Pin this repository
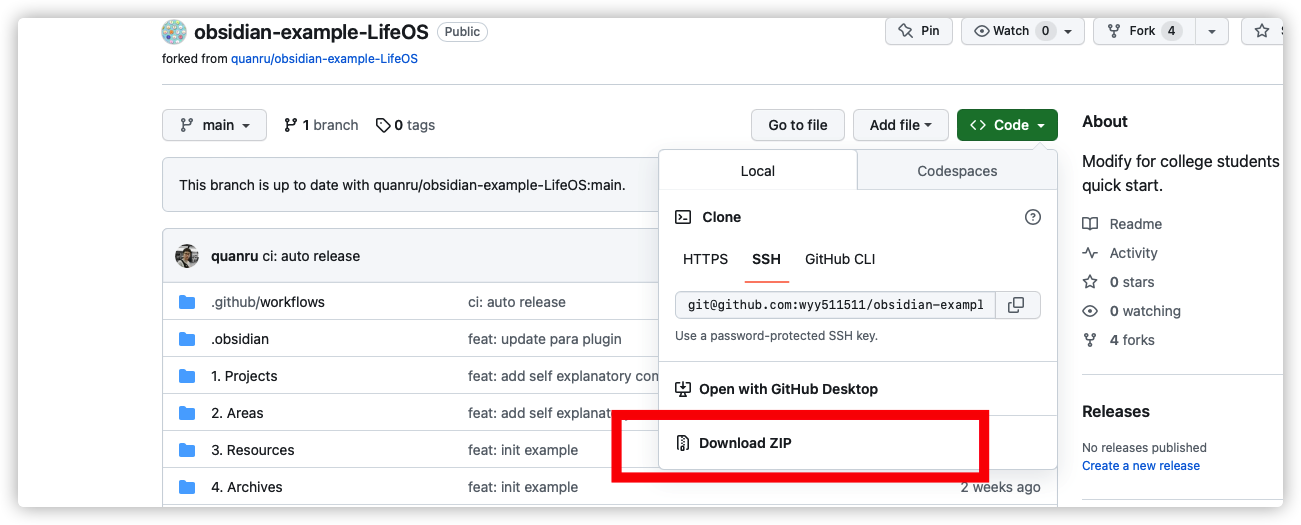 919,31
